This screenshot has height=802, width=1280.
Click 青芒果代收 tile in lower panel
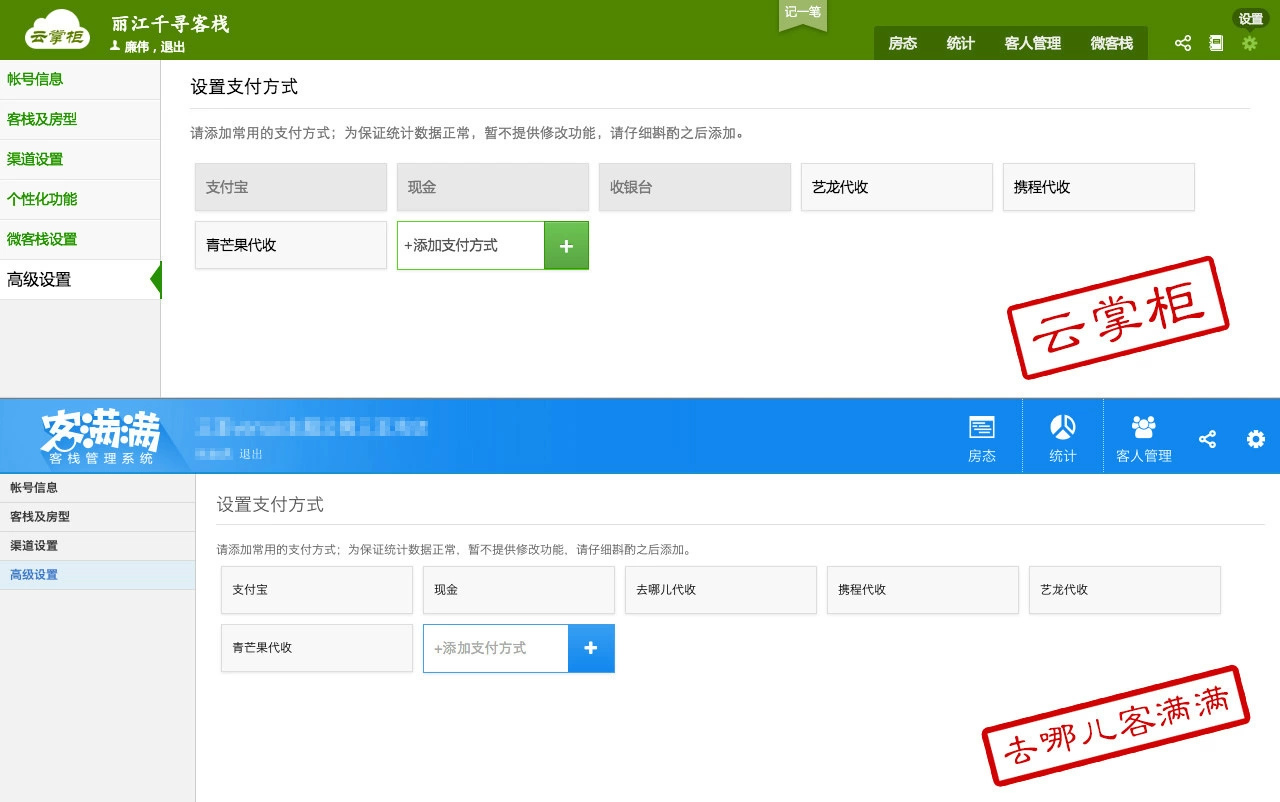[x=317, y=648]
